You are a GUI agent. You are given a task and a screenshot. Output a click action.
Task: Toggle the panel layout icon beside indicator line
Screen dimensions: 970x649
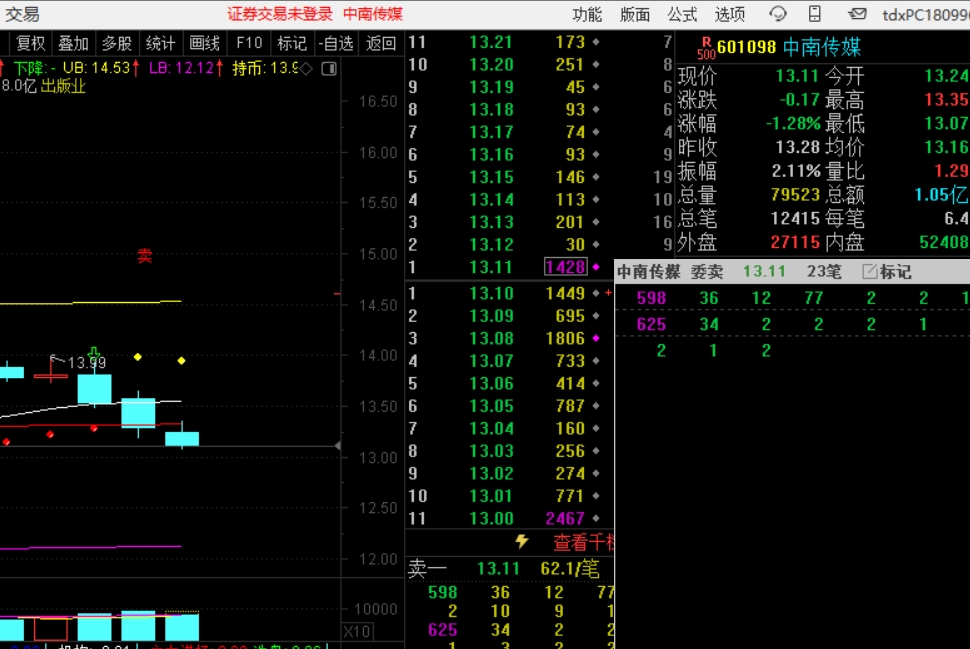[x=329, y=68]
